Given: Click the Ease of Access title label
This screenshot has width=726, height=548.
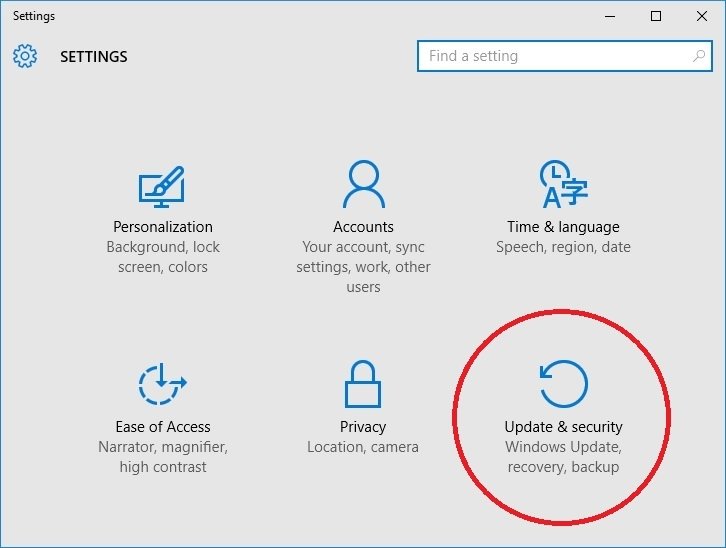Looking at the screenshot, I should point(163,427).
